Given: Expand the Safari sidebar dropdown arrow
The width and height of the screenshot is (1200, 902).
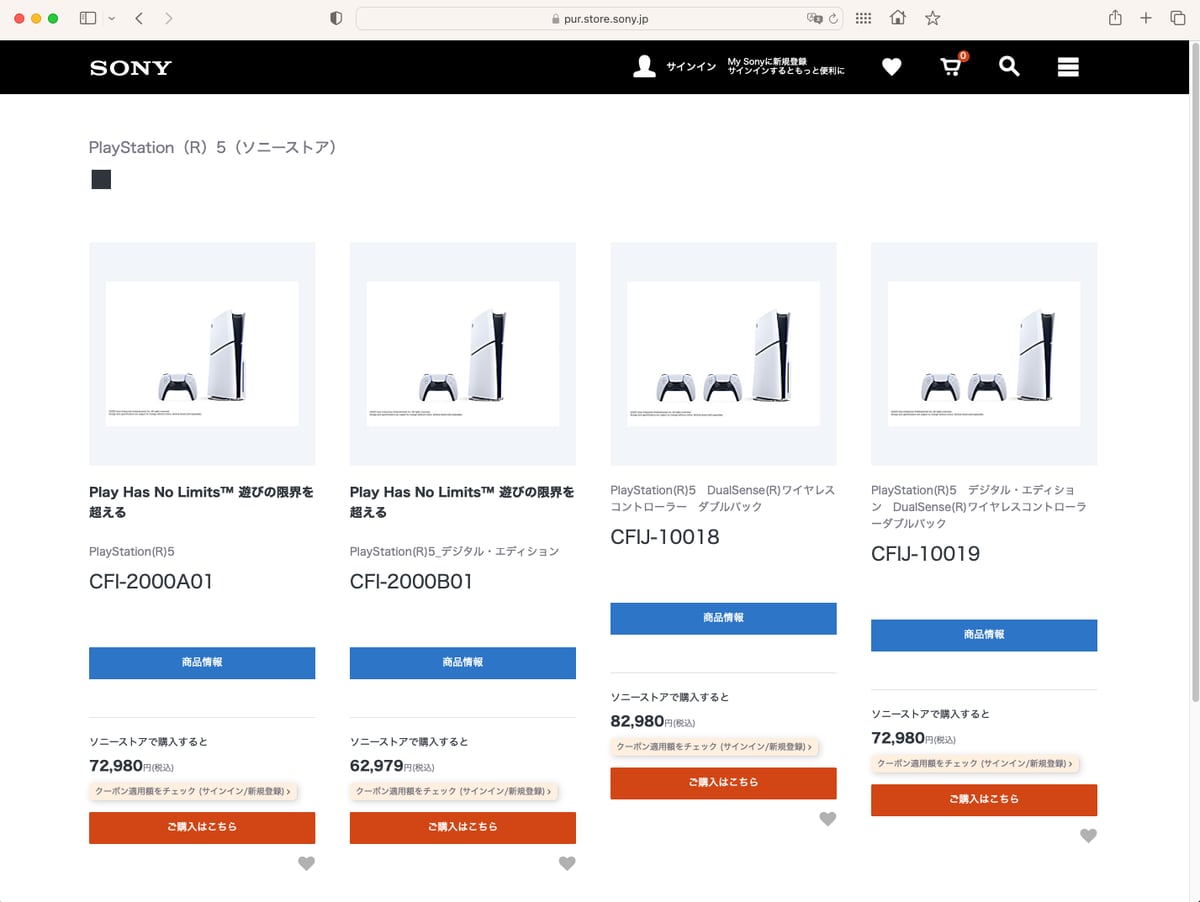Looking at the screenshot, I should coord(110,18).
